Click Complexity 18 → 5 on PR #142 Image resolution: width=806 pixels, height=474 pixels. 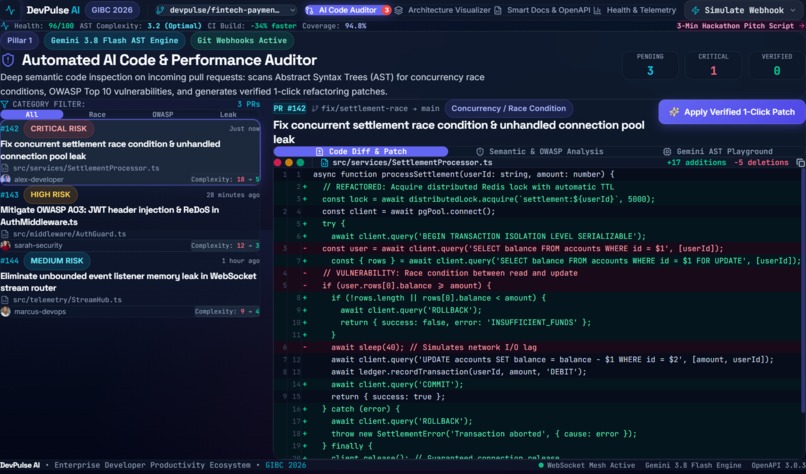click(225, 179)
